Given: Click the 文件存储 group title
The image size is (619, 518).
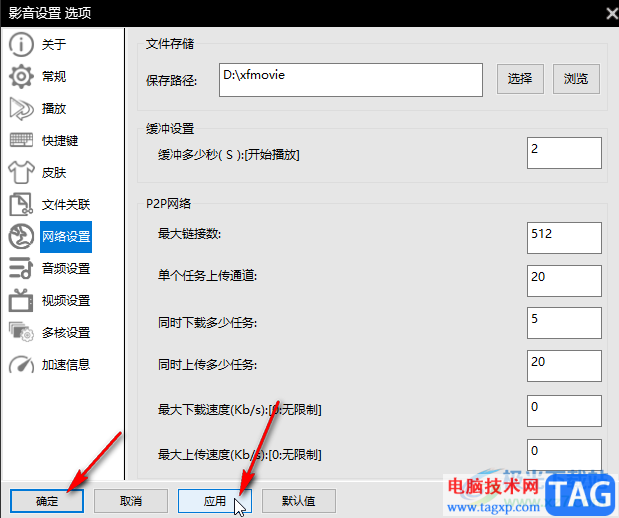Looking at the screenshot, I should coord(170,44).
